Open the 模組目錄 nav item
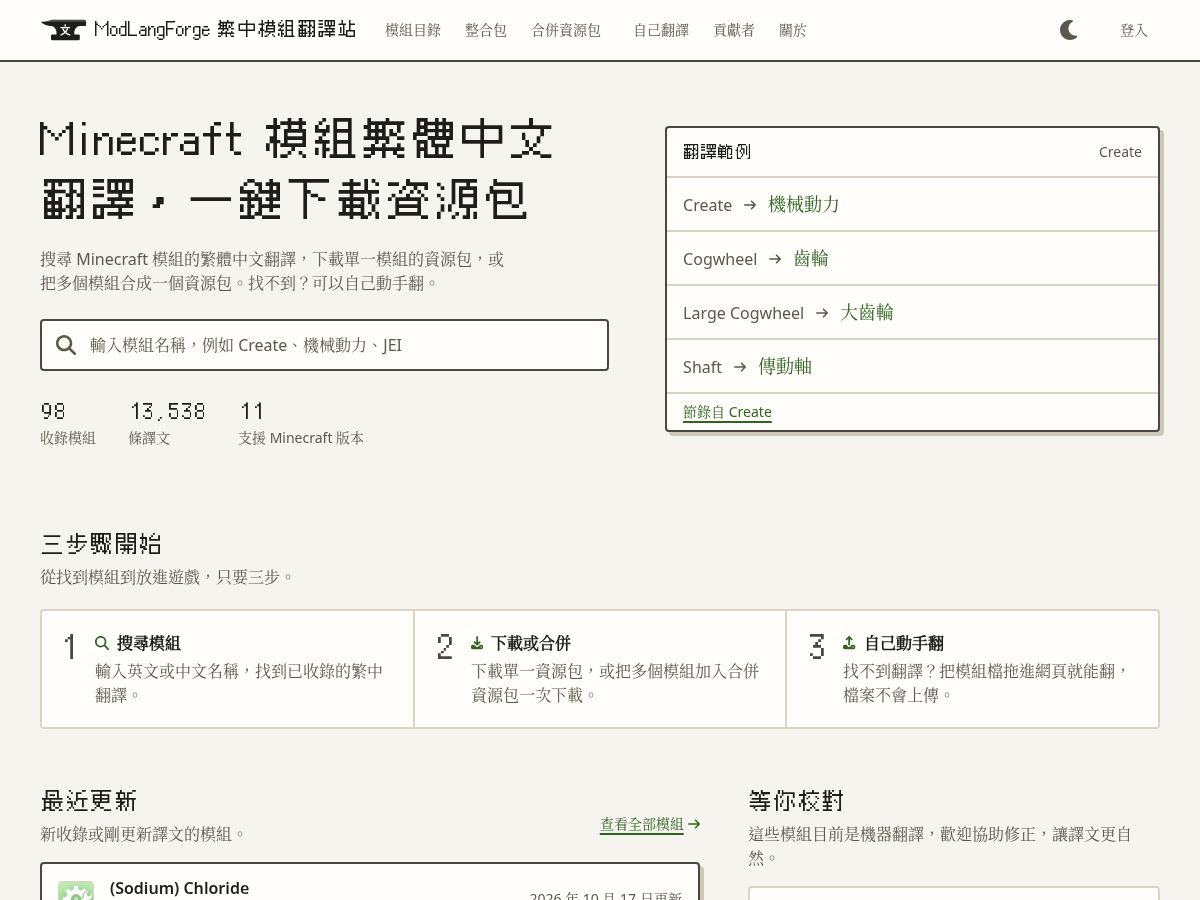1200x900 pixels. pos(413,30)
